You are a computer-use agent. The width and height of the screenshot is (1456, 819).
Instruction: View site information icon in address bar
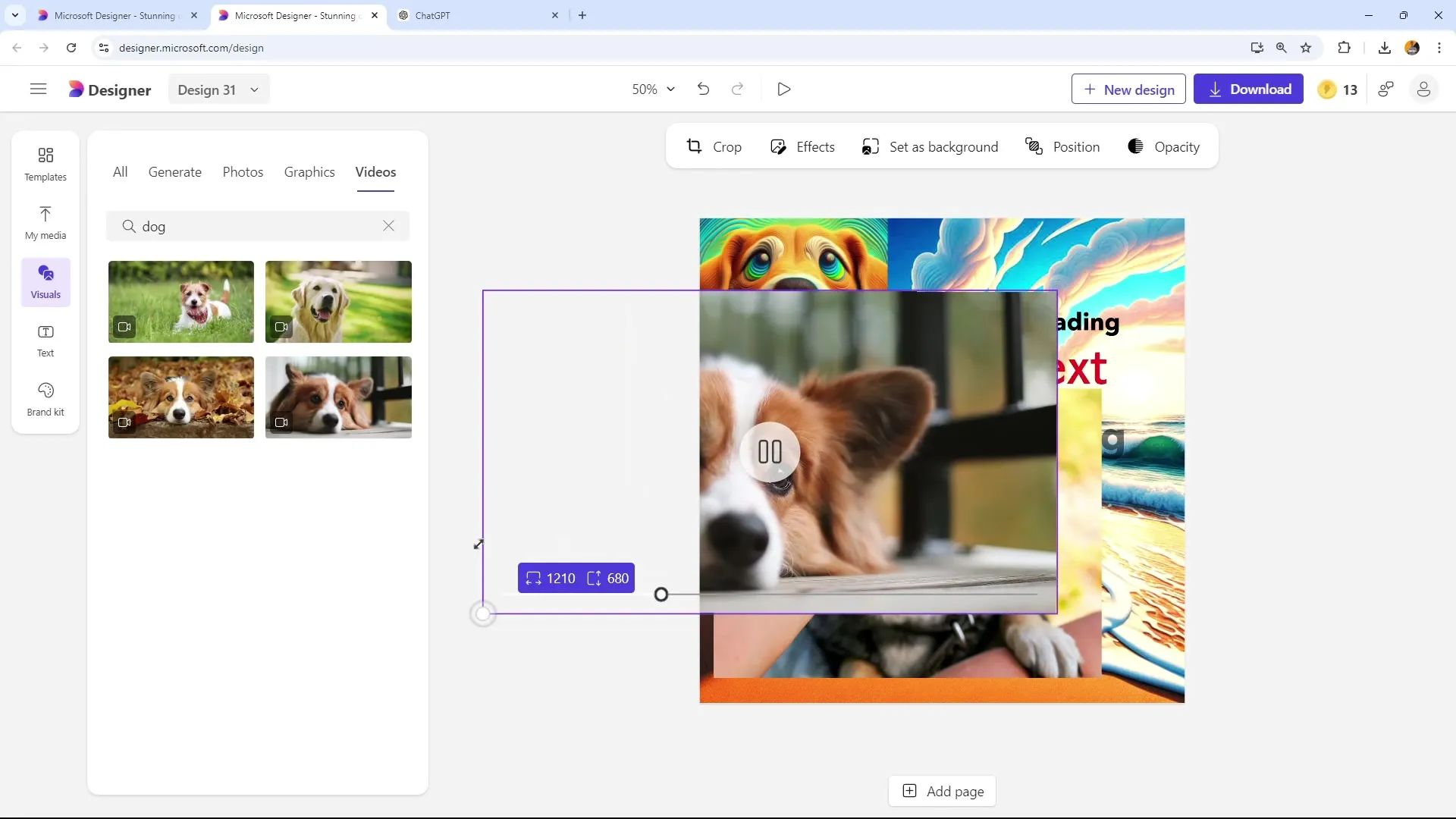tap(104, 48)
